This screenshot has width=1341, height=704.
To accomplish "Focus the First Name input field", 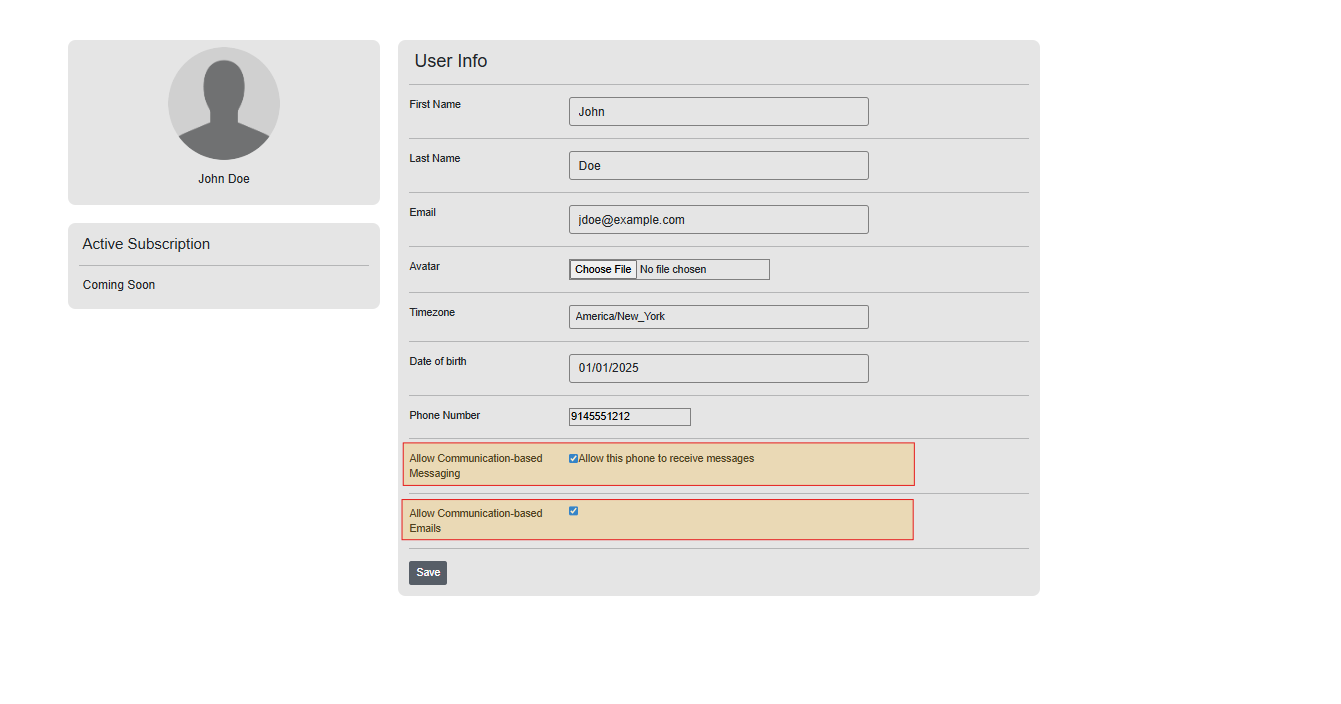I will coord(718,112).
